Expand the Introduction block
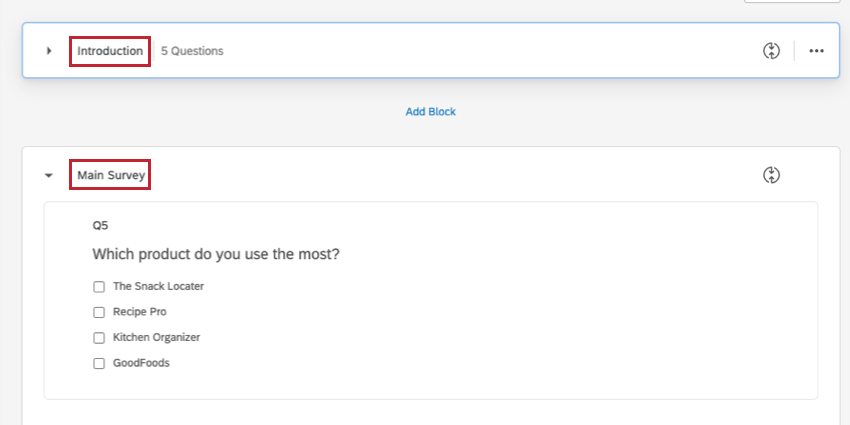Image resolution: width=850 pixels, height=425 pixels. pos(49,51)
